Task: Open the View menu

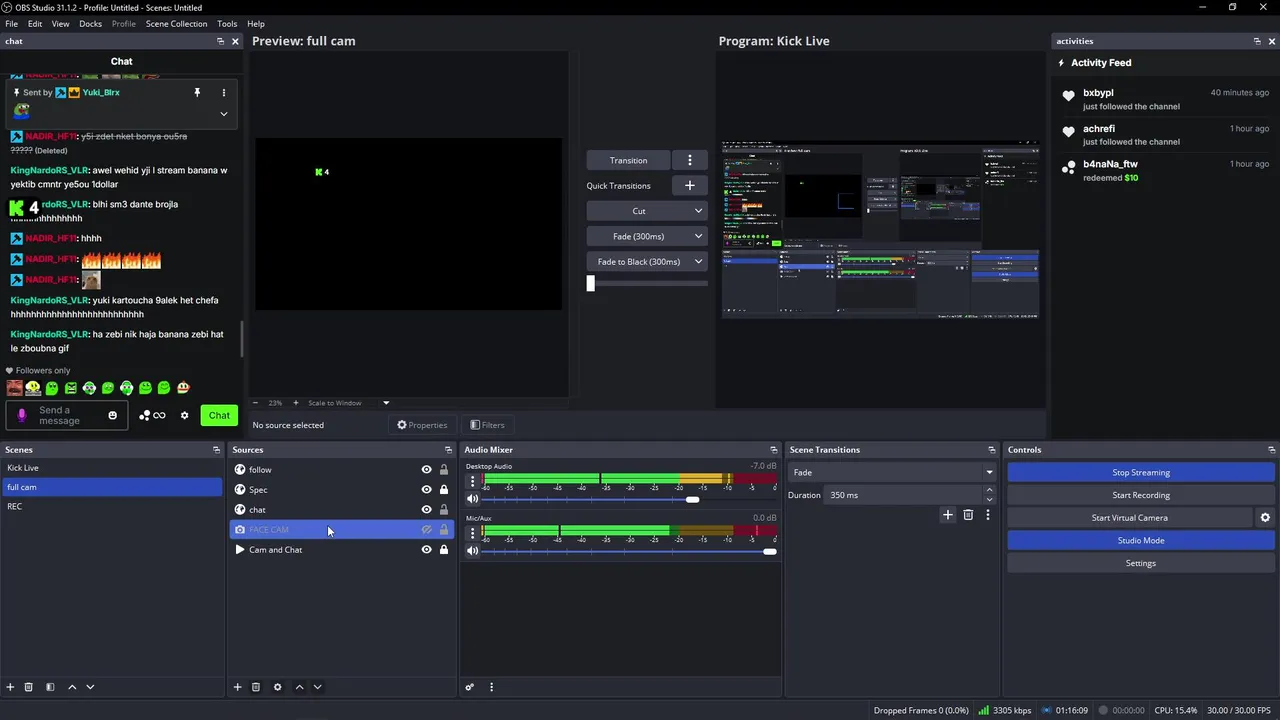Action: (x=60, y=24)
